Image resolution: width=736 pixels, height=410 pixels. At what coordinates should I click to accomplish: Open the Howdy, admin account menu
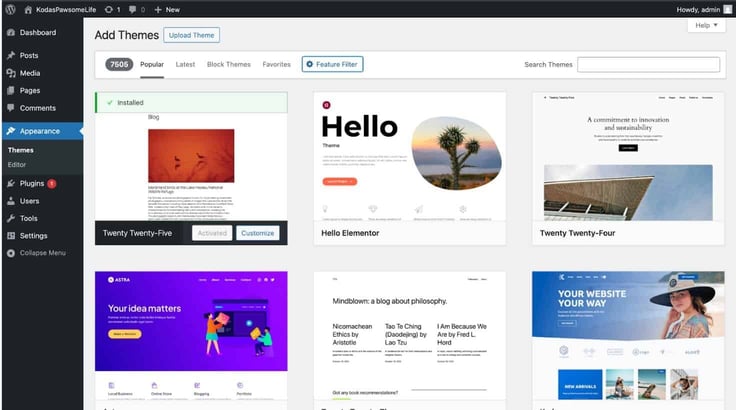coord(704,9)
